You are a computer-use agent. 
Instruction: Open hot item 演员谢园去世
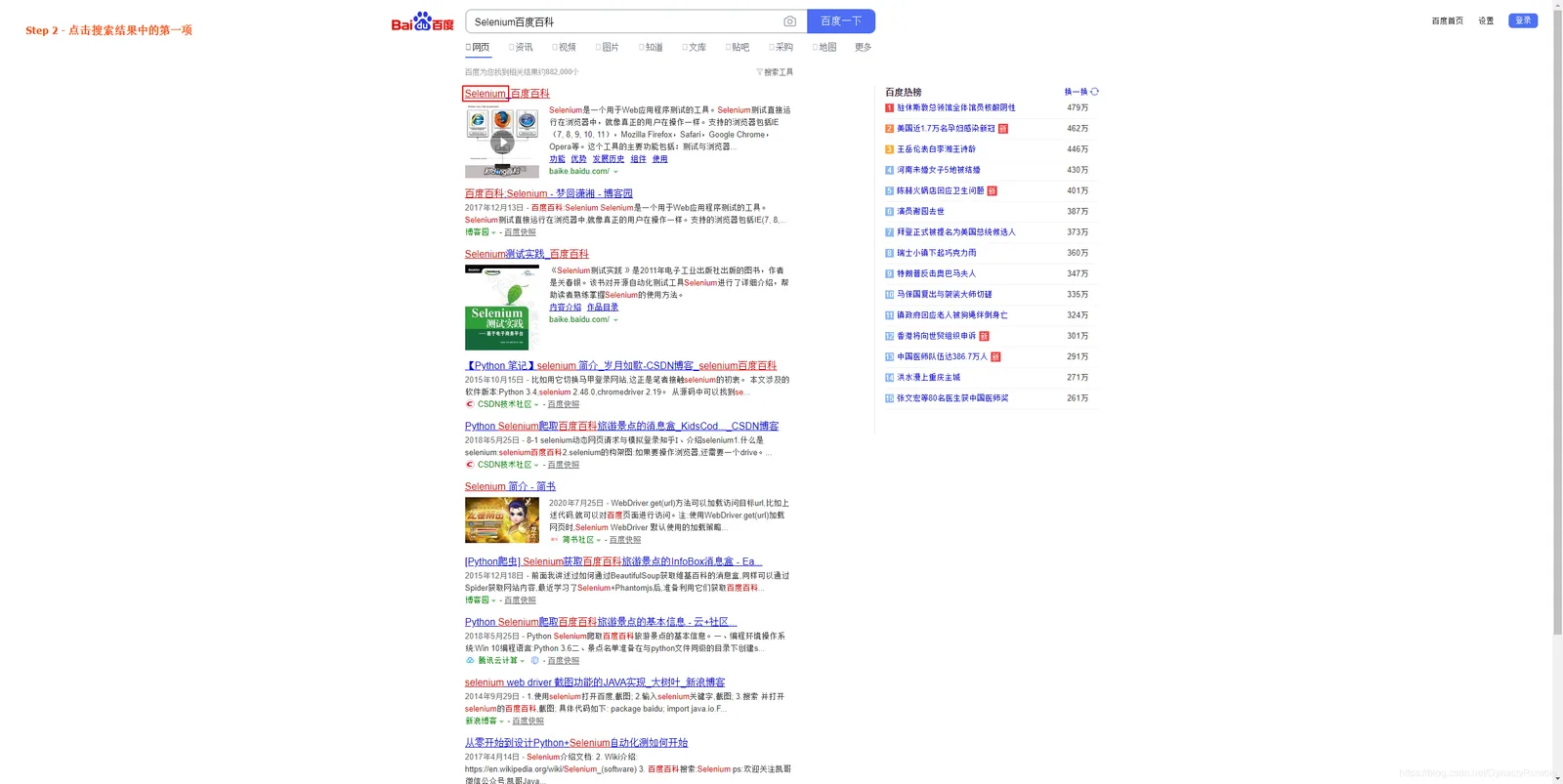920,212
